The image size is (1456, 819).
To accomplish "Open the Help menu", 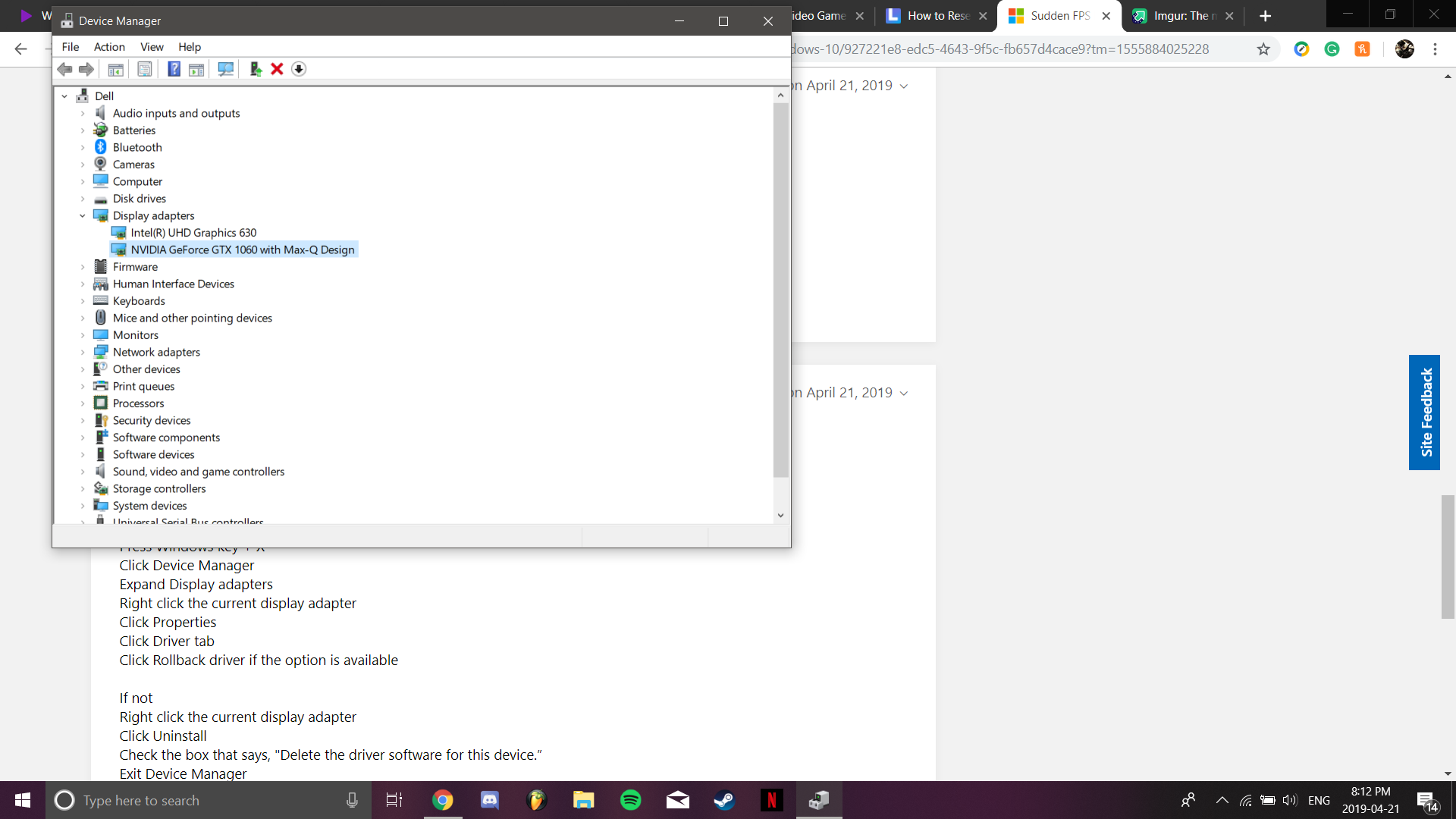I will (190, 47).
